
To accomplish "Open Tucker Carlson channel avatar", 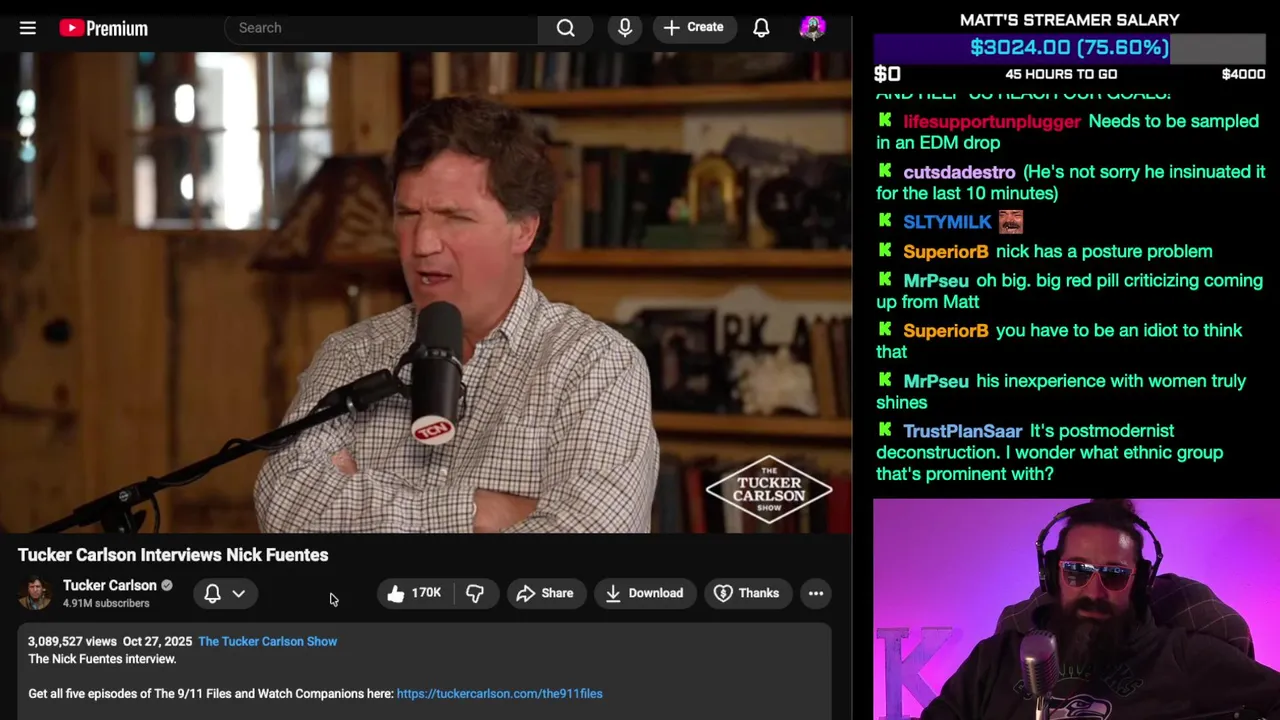I will 35,593.
